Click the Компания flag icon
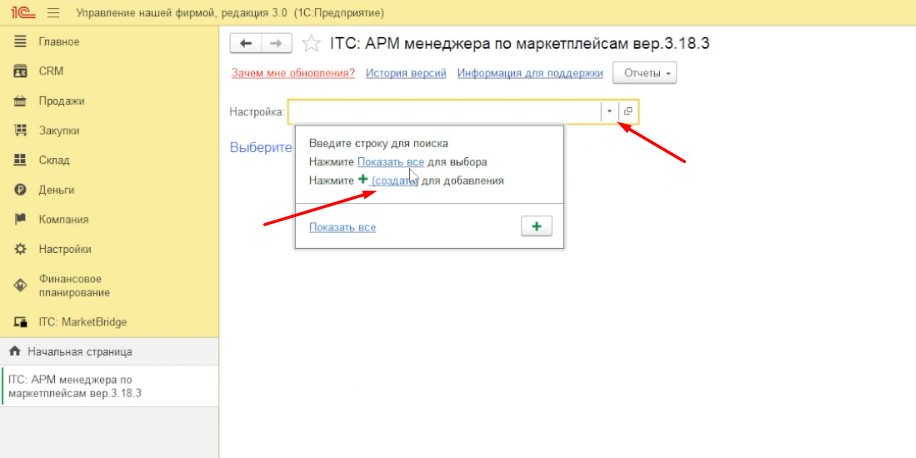Screen dimensions: 916x458 click(20, 219)
